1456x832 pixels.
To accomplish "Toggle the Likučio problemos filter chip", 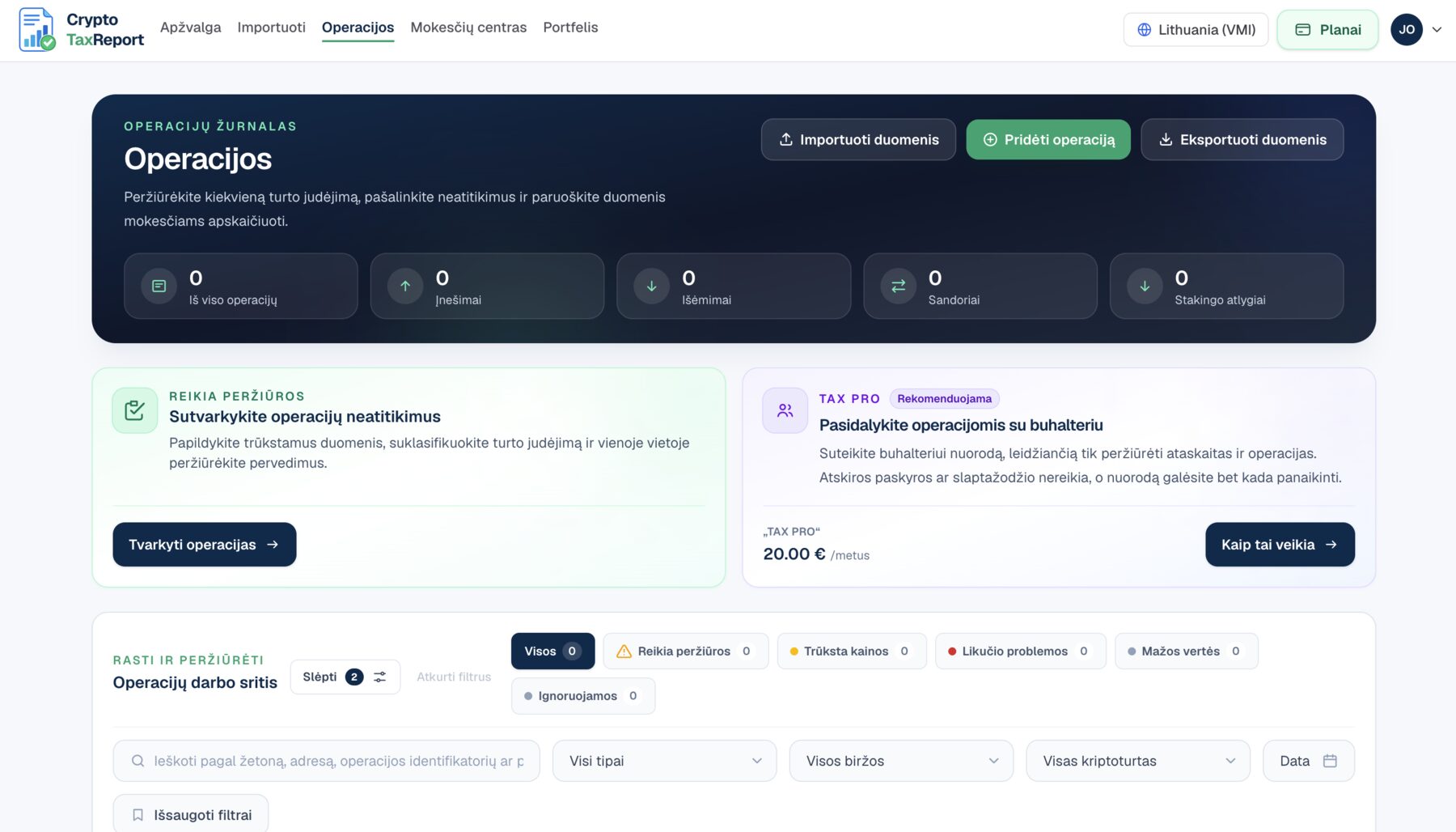I will click(x=1020, y=651).
